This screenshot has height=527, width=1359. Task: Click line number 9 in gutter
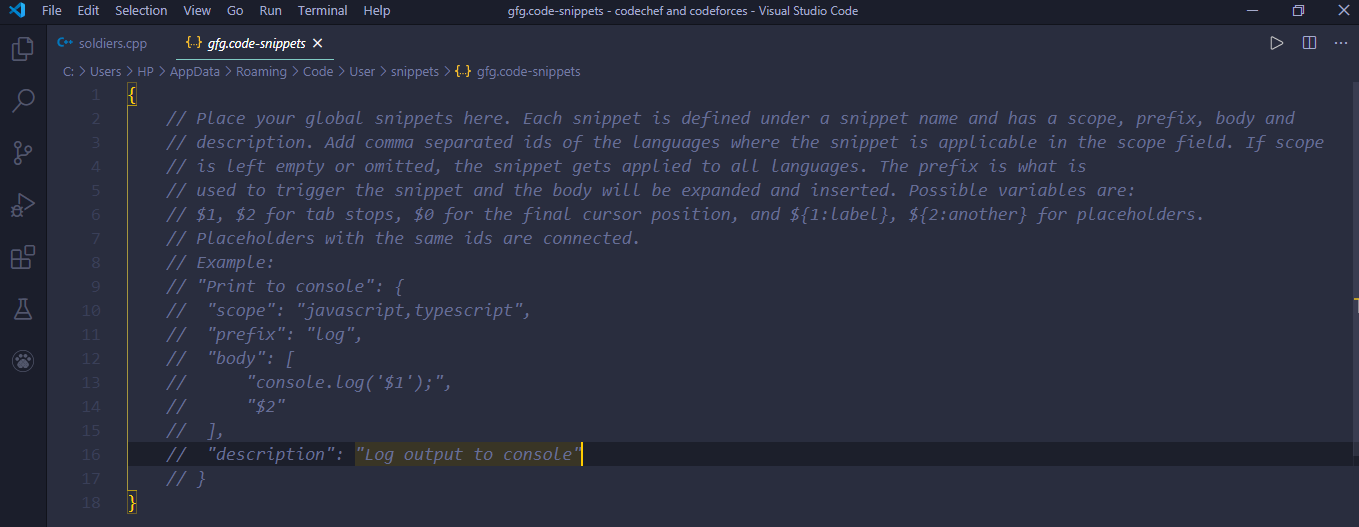click(95, 286)
